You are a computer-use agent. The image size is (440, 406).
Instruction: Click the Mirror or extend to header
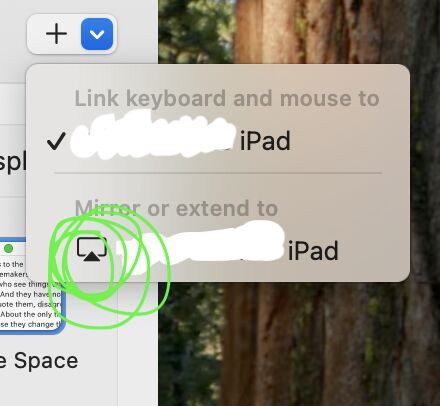[x=176, y=208]
